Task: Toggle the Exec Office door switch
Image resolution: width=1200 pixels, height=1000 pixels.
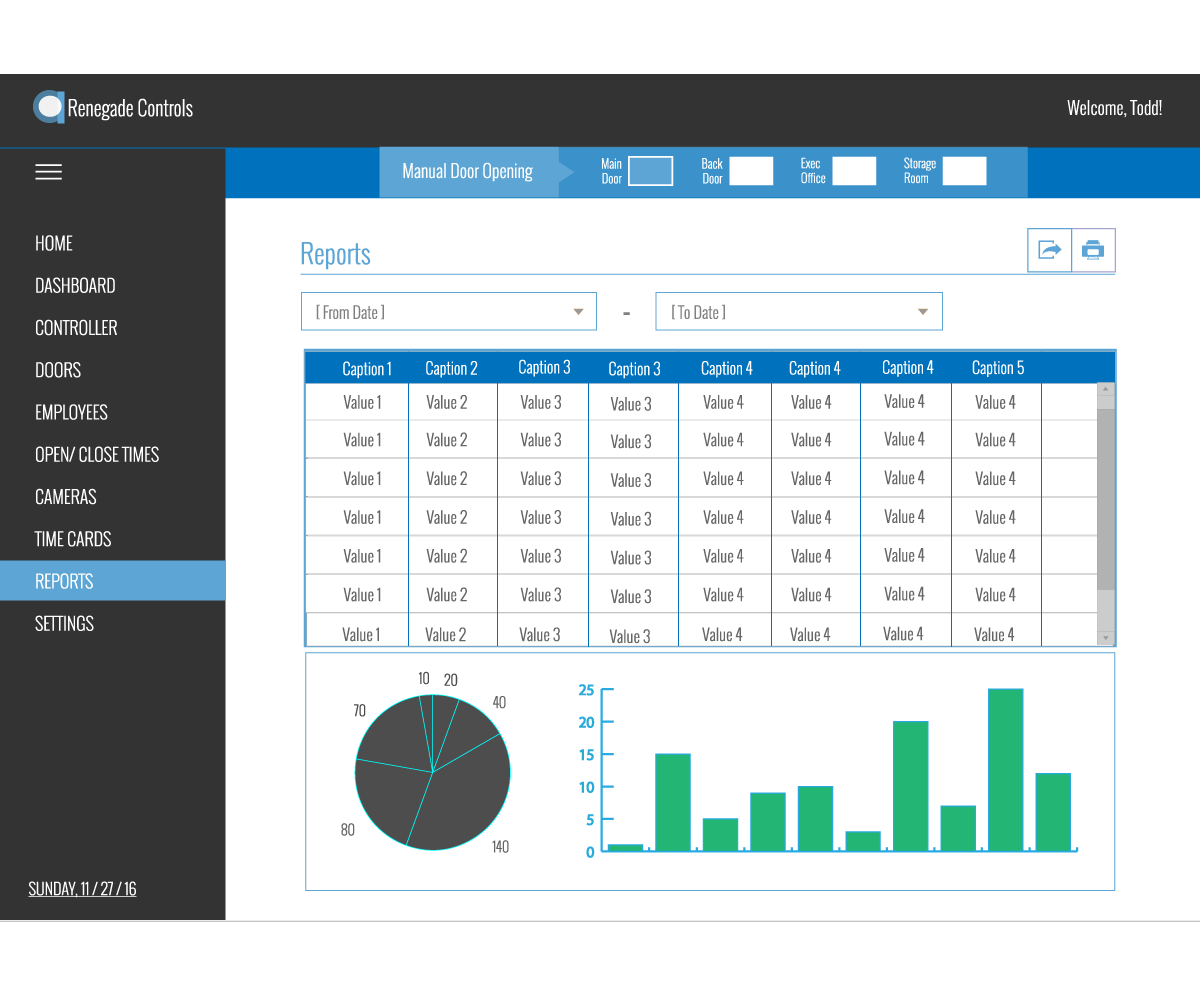Action: coord(854,171)
